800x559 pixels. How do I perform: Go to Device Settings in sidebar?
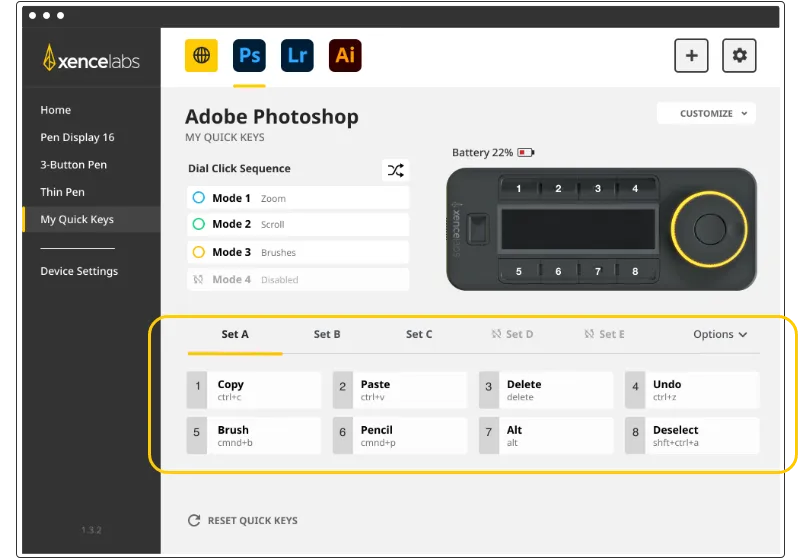coord(79,271)
